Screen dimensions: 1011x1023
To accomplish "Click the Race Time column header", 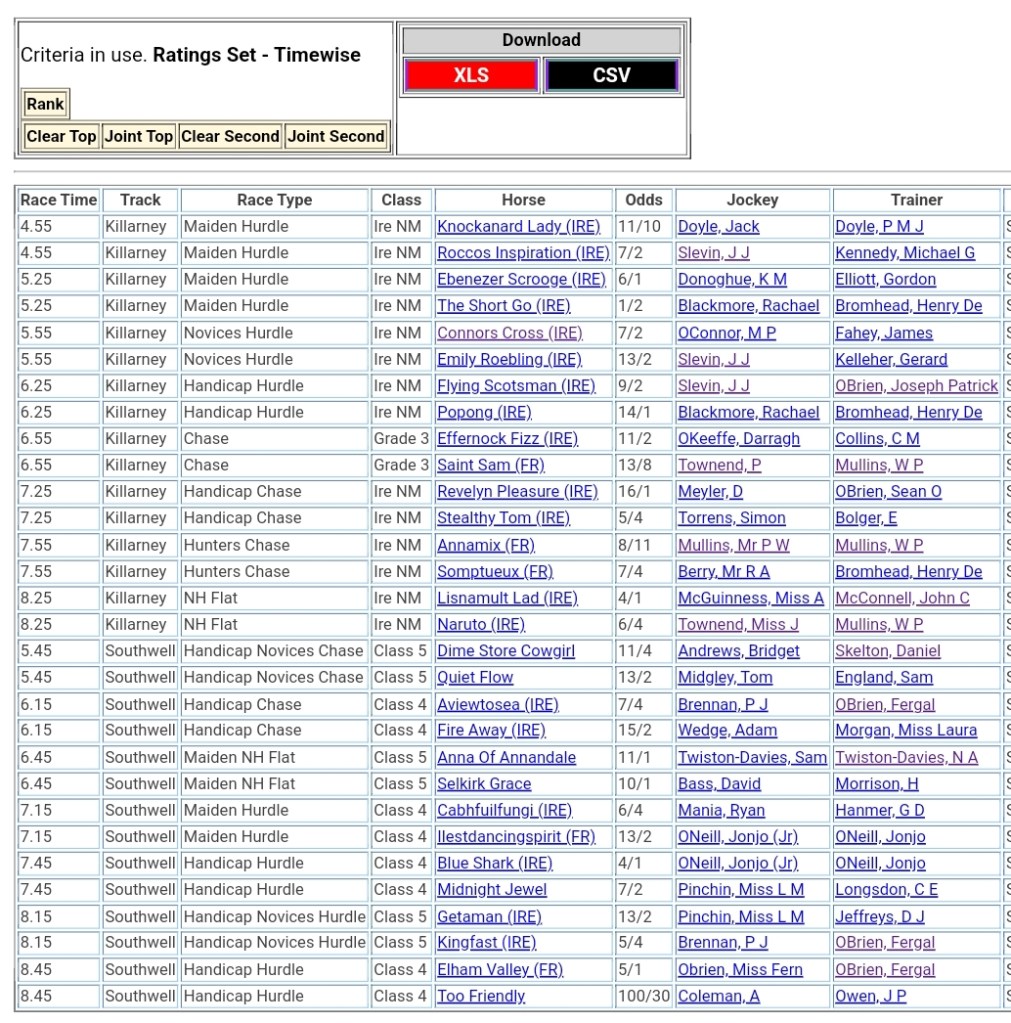I will (x=59, y=200).
